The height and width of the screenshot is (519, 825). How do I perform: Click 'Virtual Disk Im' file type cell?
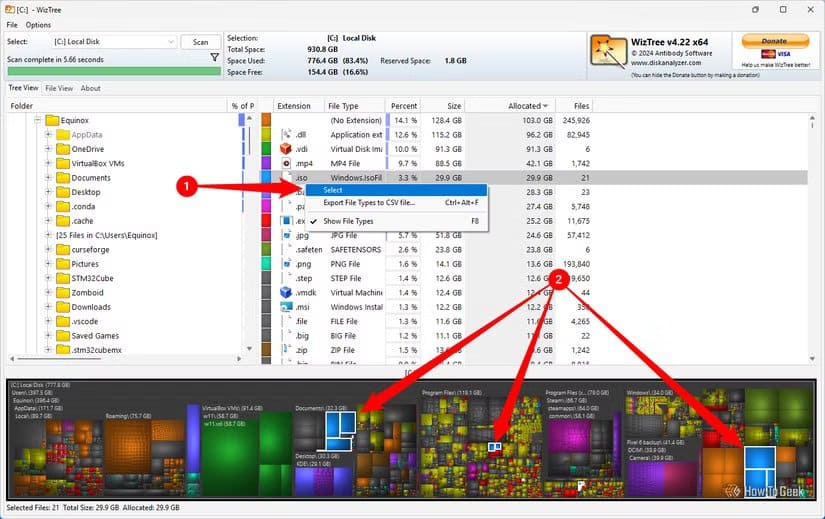pyautogui.click(x=356, y=149)
